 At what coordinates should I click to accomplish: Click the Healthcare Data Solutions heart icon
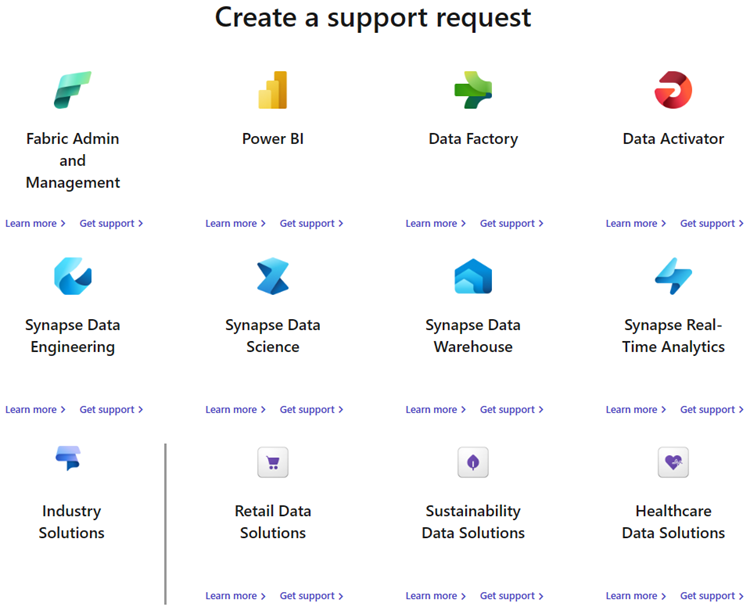pos(673,462)
